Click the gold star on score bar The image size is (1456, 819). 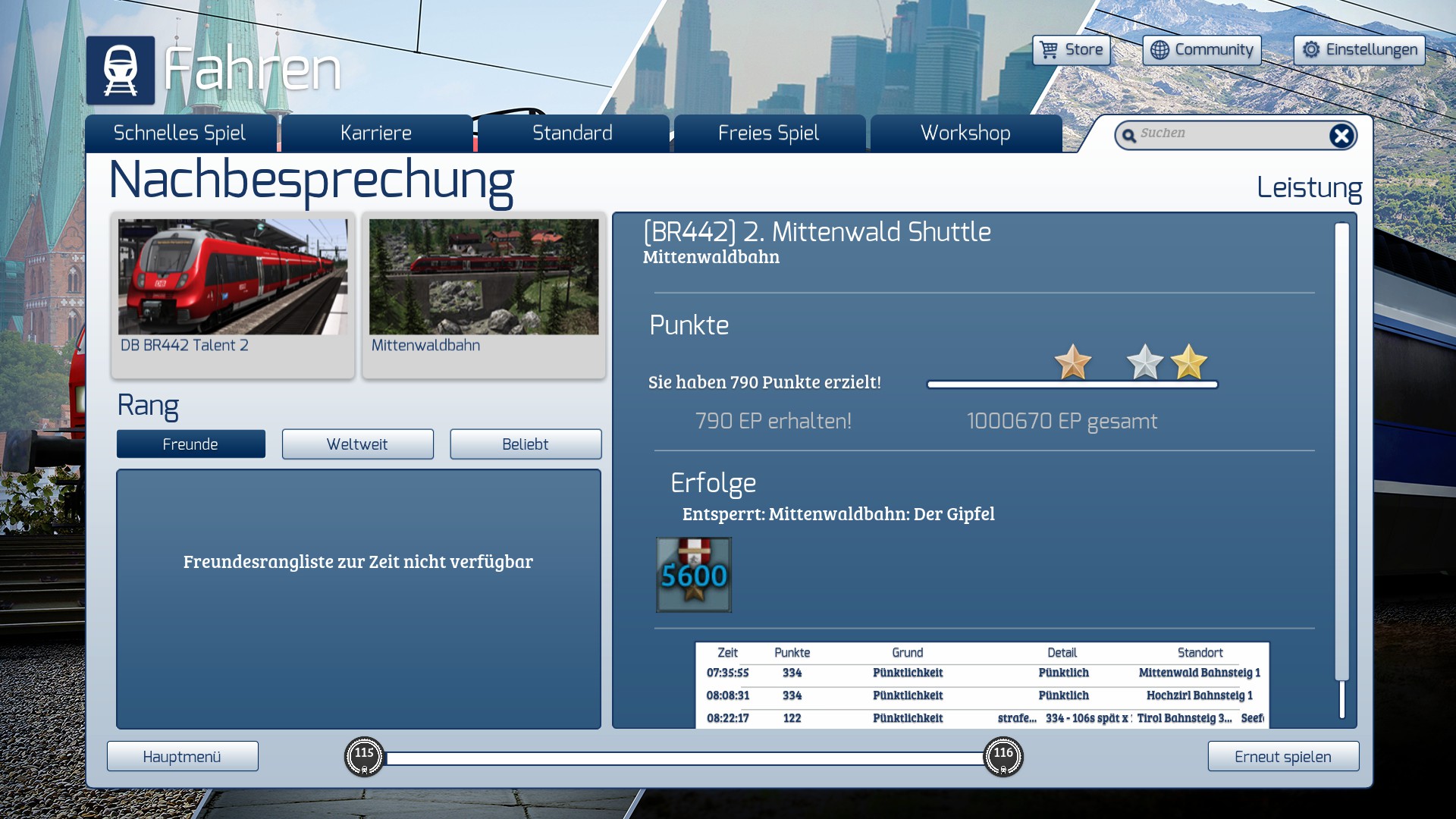1188,362
